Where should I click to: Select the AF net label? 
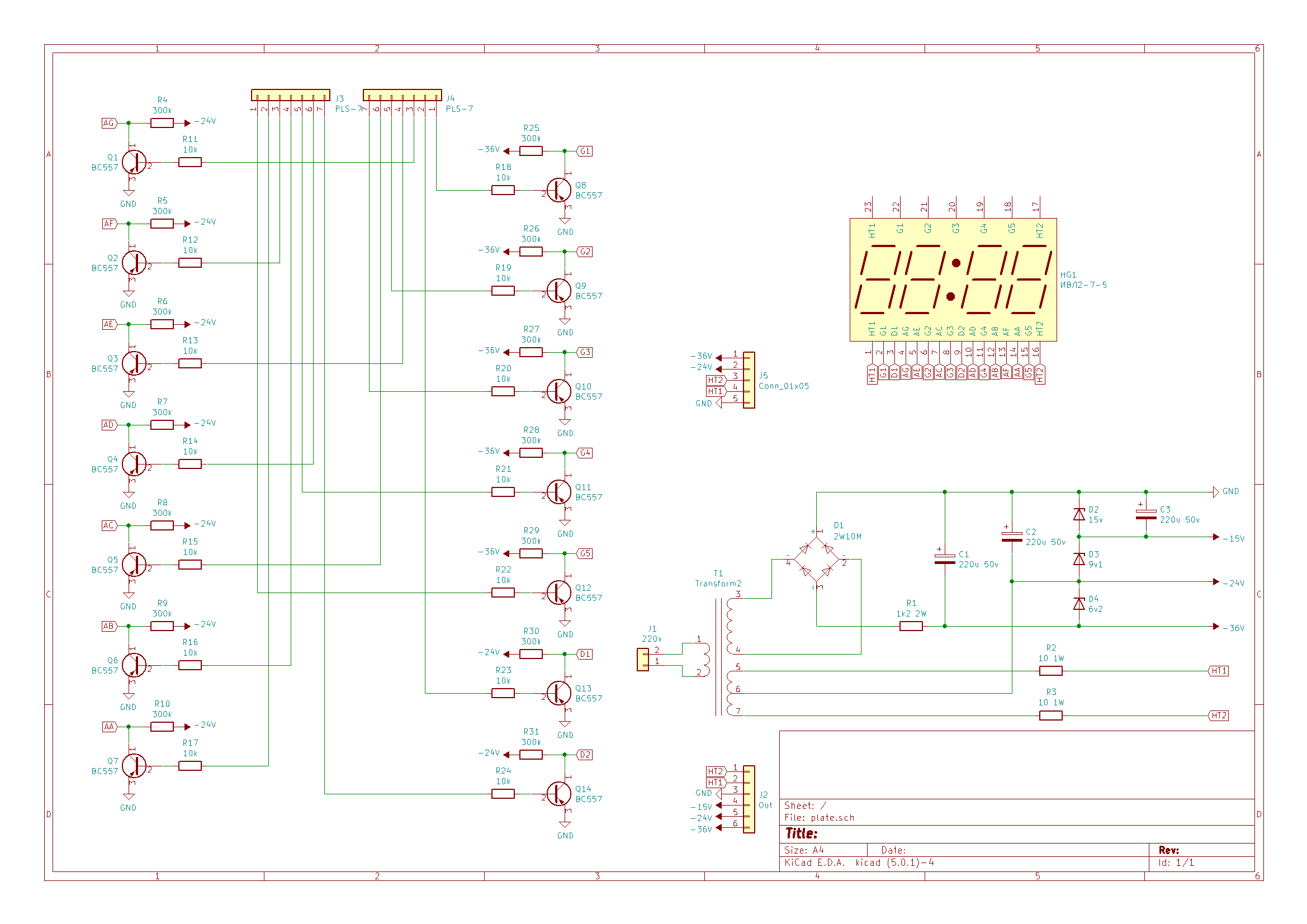click(x=110, y=224)
